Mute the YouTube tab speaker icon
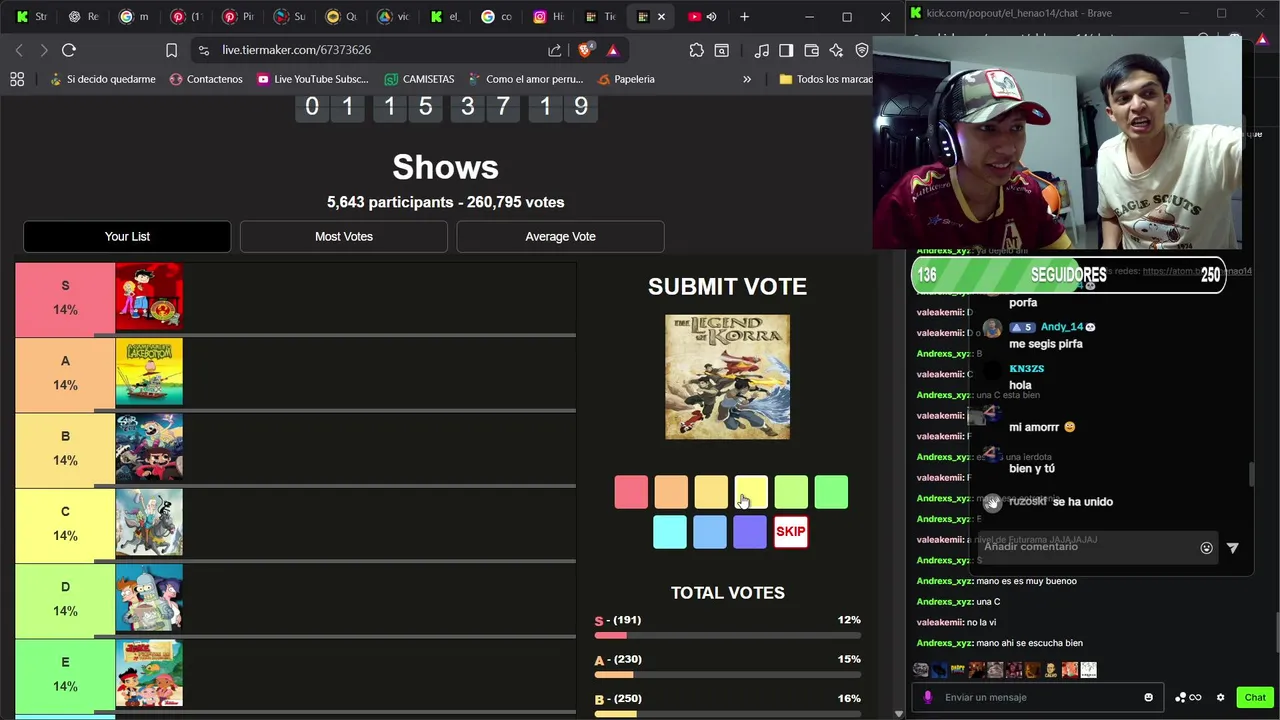The image size is (1280, 720). point(711,16)
